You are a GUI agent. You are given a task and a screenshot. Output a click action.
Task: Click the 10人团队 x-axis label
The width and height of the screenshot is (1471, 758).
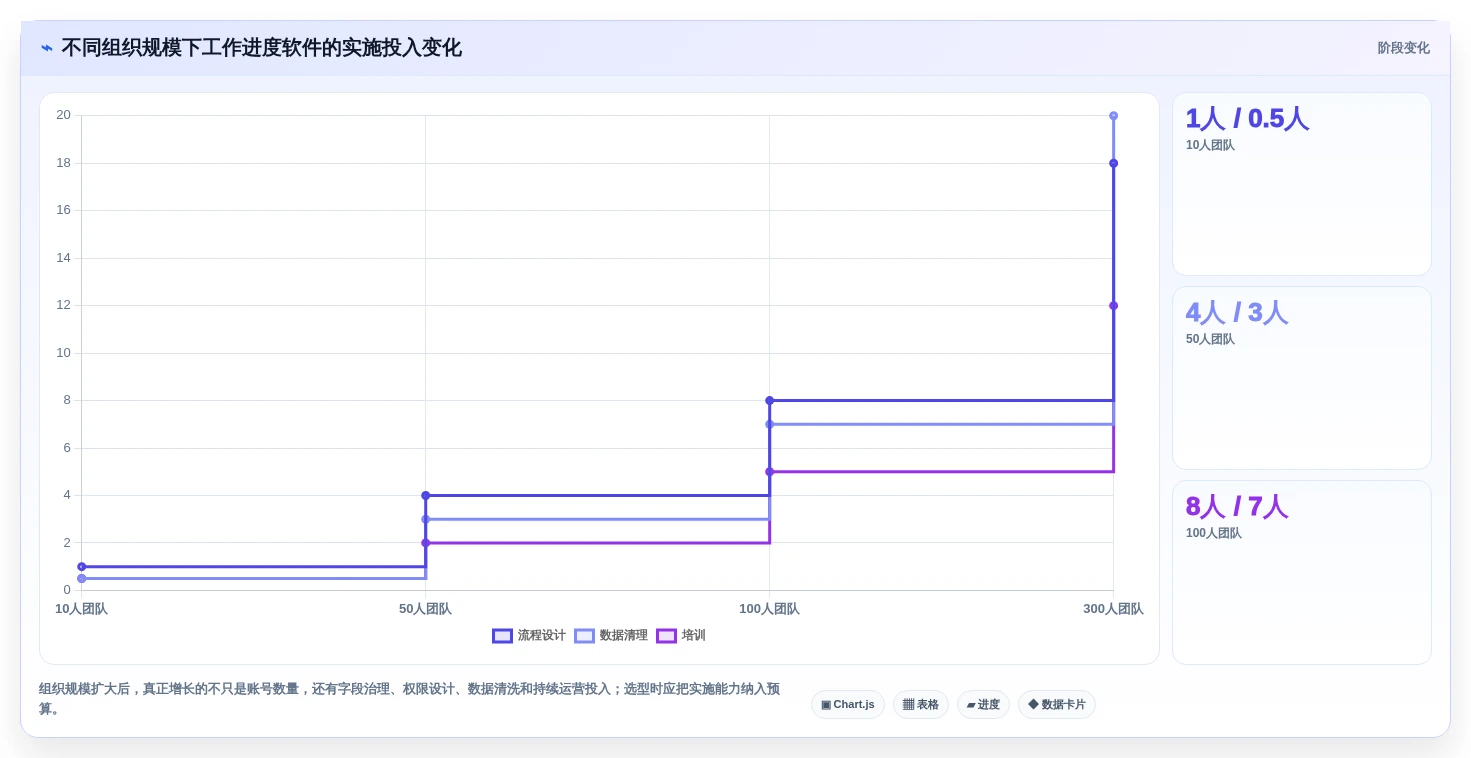[x=81, y=609]
